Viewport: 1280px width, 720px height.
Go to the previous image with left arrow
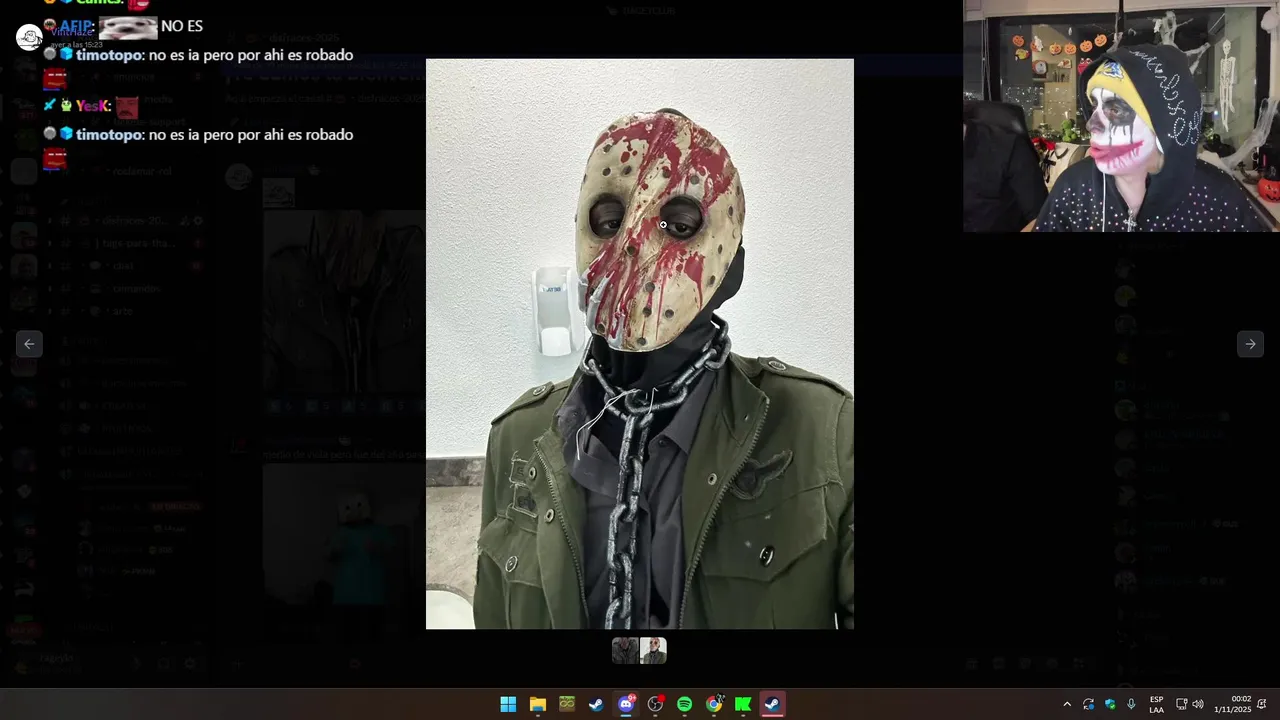click(29, 344)
